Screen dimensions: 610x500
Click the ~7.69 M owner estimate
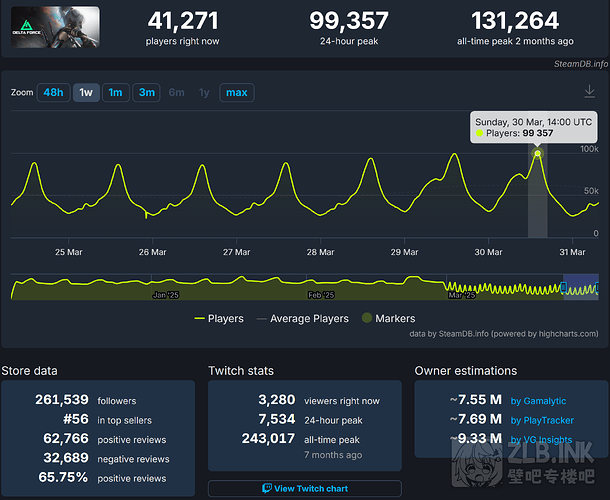476,419
